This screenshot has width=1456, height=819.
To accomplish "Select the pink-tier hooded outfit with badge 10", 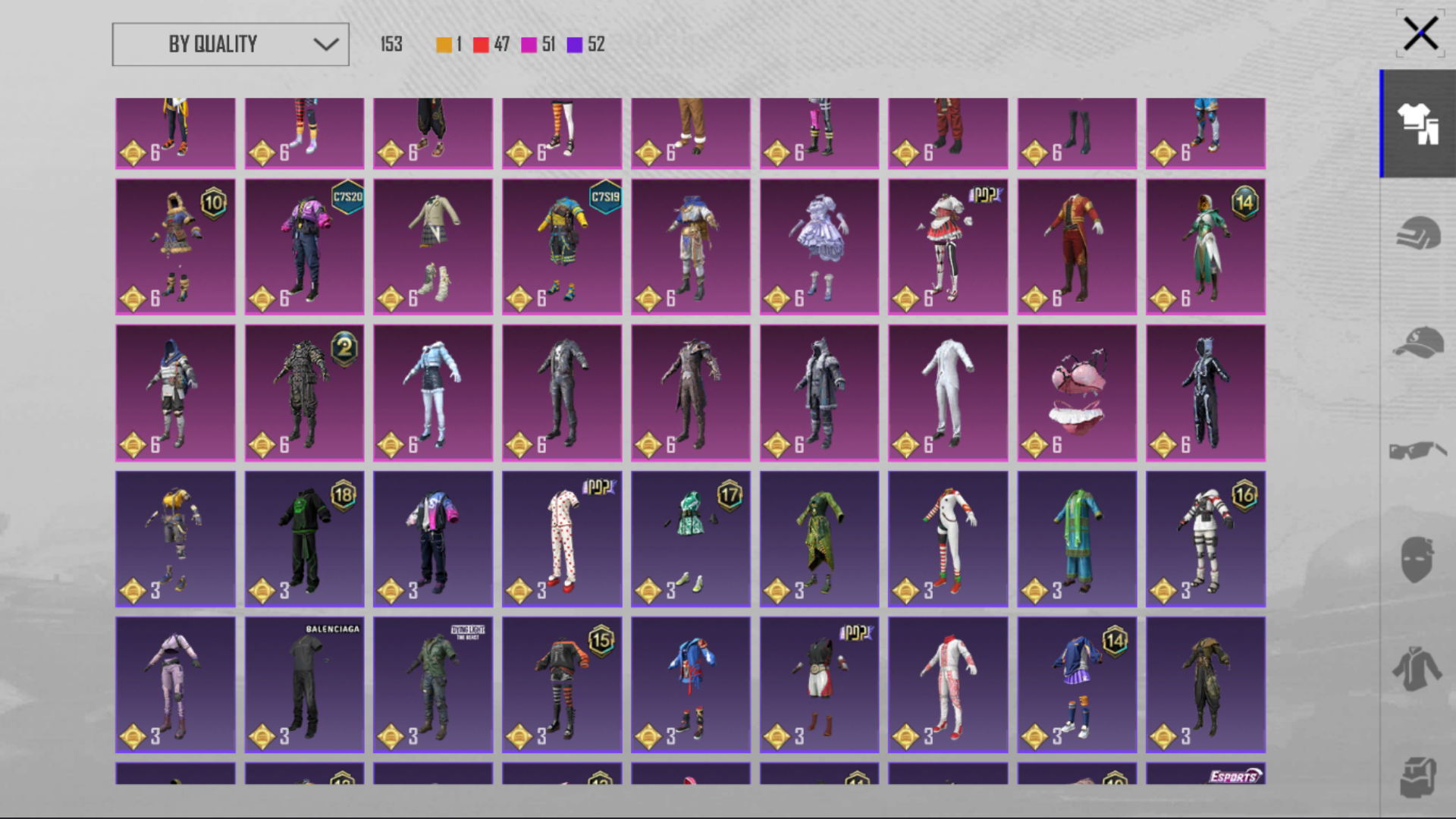I will pyautogui.click(x=175, y=246).
